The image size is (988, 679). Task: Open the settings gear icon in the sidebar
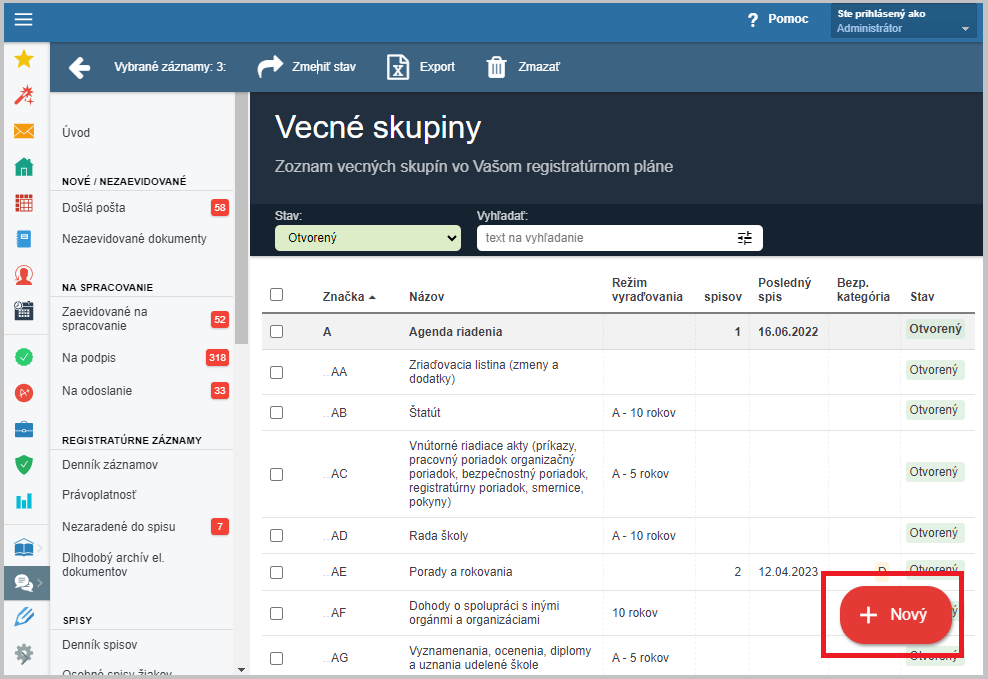tap(24, 654)
